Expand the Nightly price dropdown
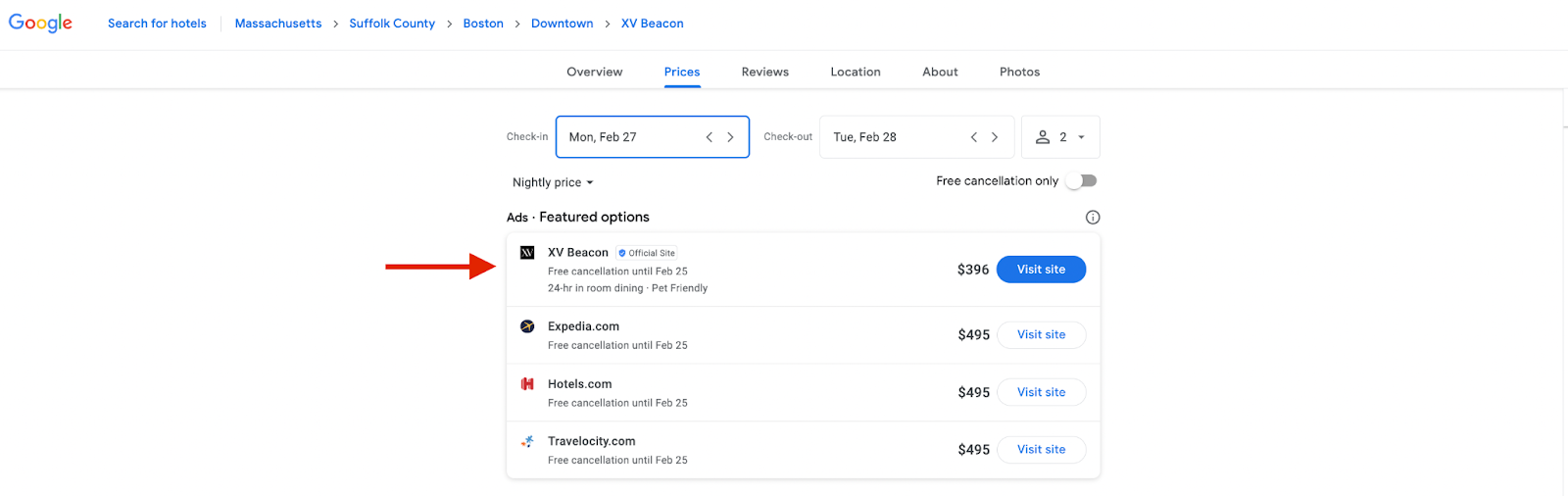Screen dimensions: 1568x496 point(553,183)
